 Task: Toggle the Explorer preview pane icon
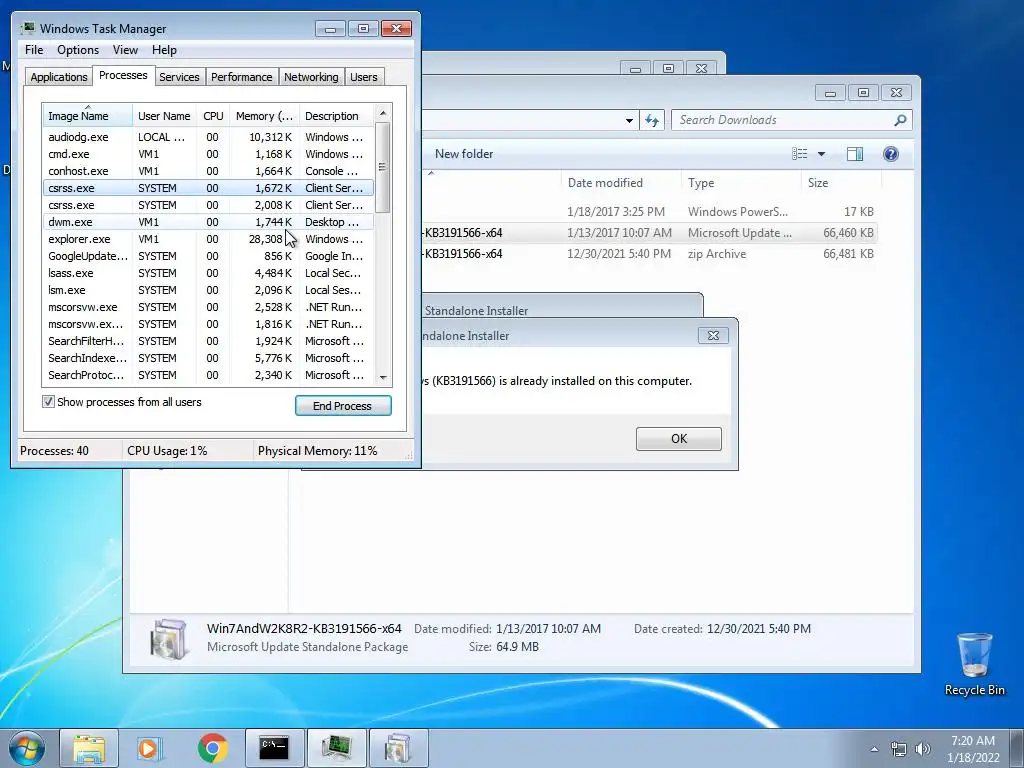(x=854, y=153)
